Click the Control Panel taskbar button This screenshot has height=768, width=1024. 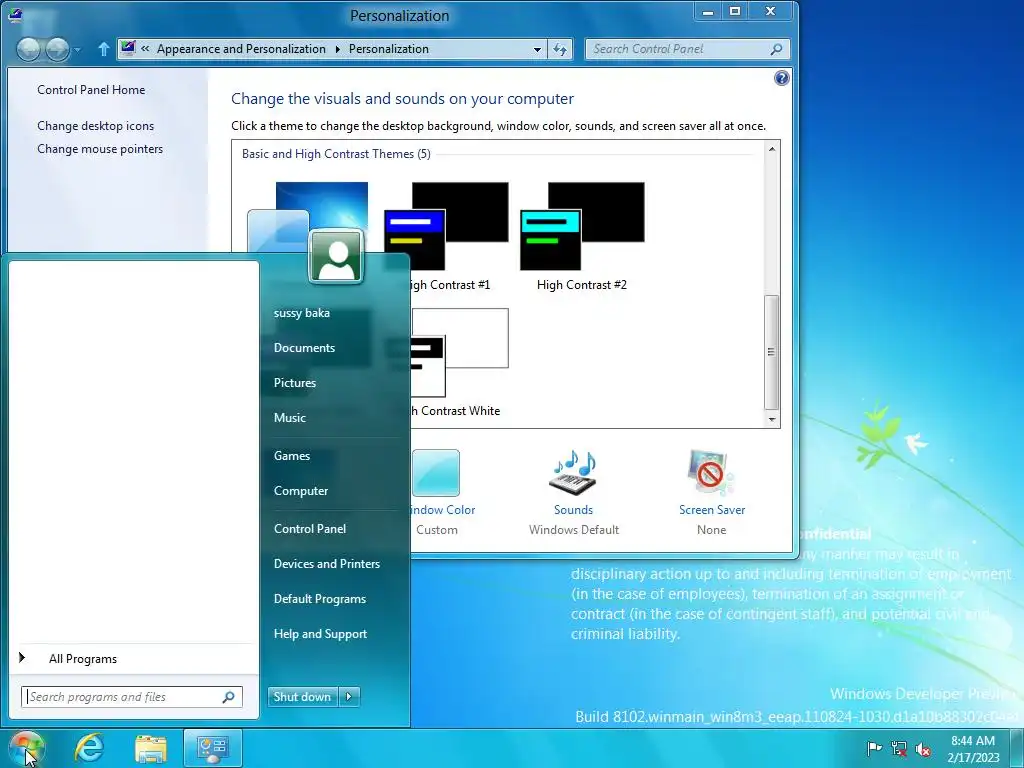[212, 748]
